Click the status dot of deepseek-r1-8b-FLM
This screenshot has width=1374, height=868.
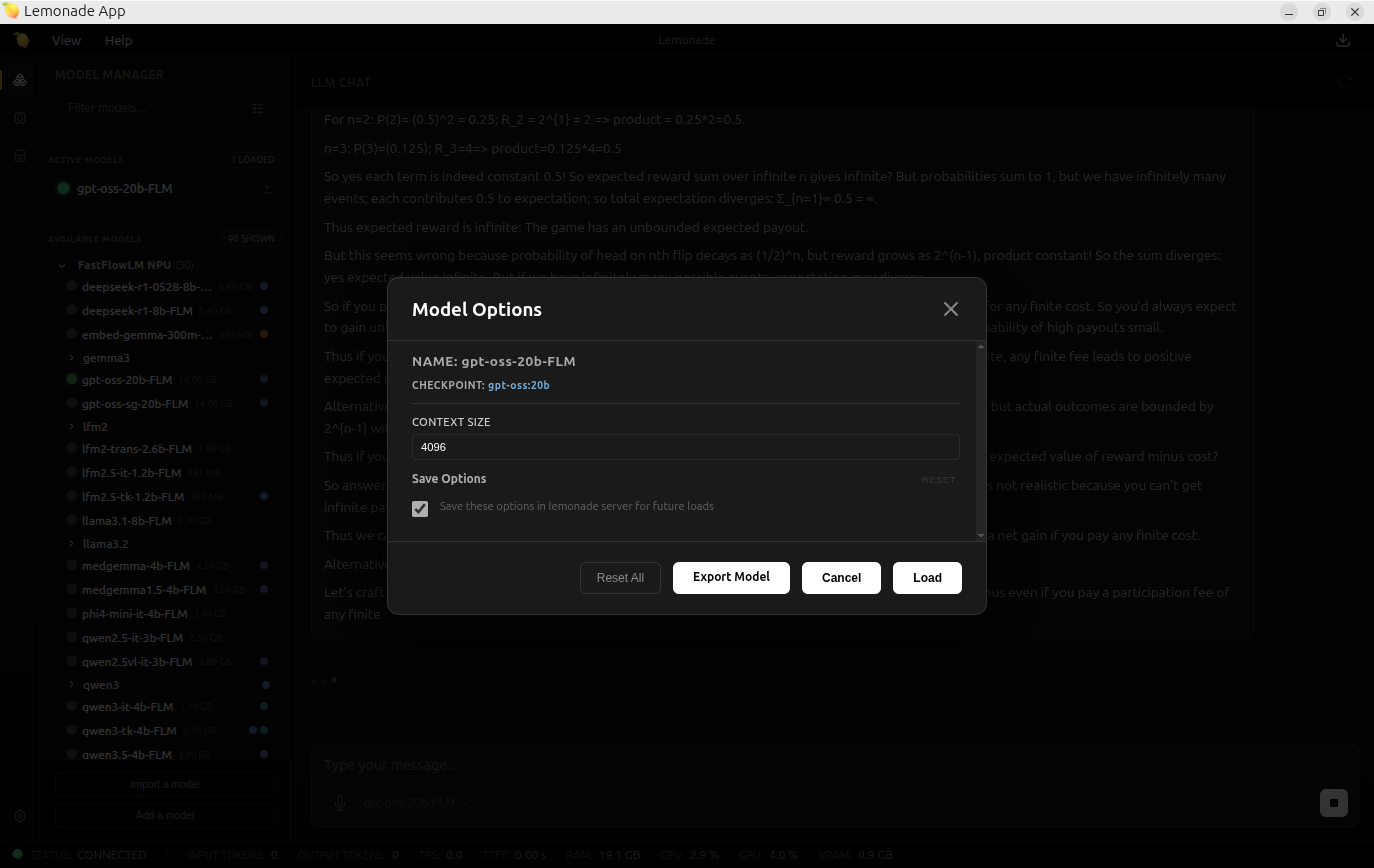[x=72, y=311]
